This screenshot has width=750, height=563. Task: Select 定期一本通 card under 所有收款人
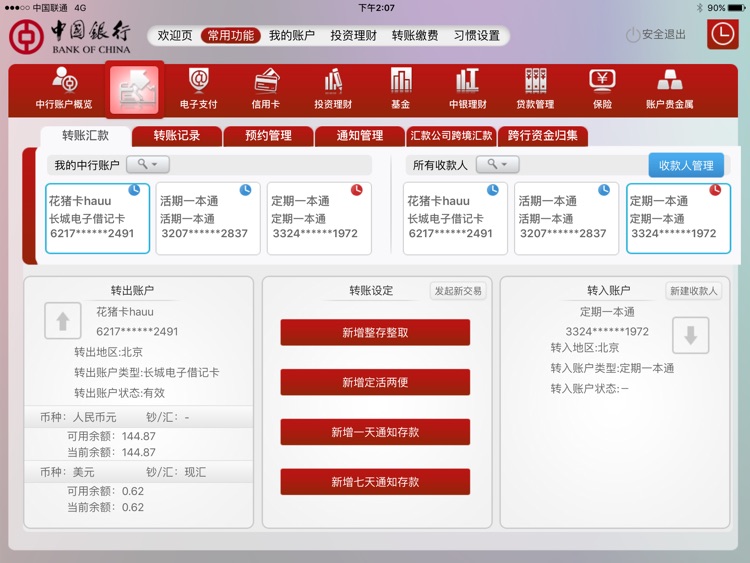point(678,218)
